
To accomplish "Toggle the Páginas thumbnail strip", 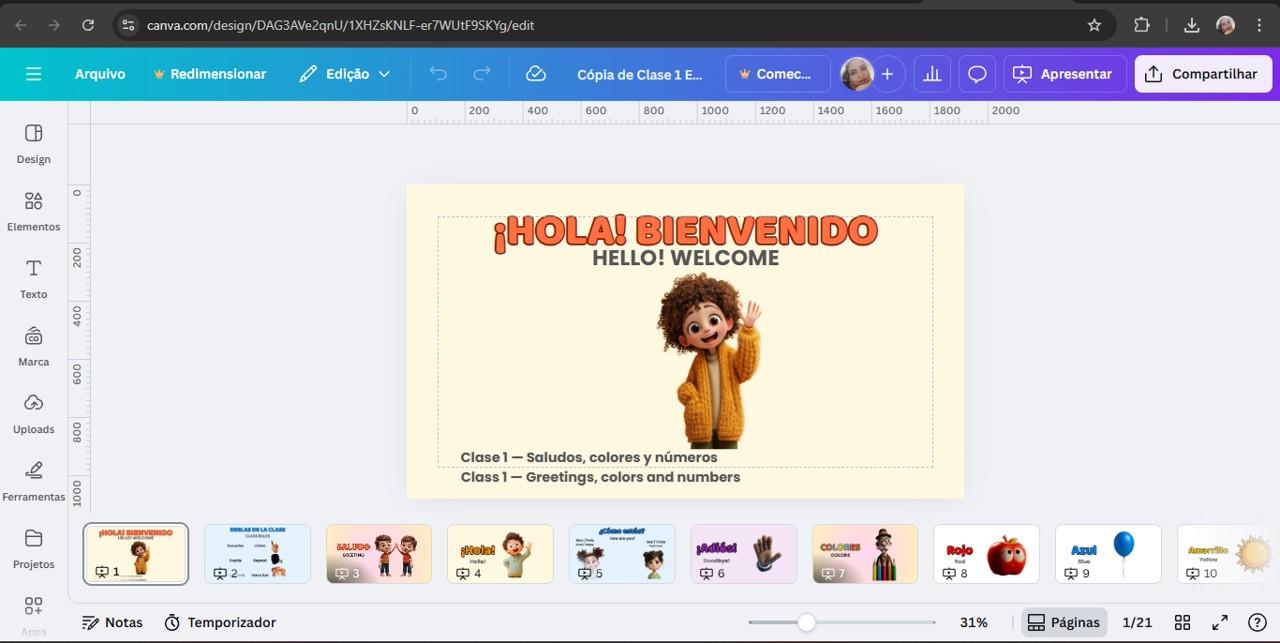I will click(x=1064, y=622).
